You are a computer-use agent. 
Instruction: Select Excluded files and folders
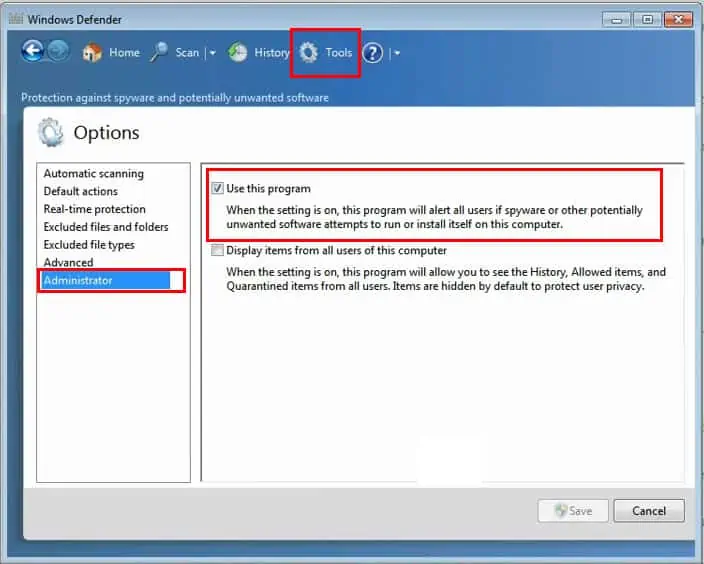pos(106,227)
